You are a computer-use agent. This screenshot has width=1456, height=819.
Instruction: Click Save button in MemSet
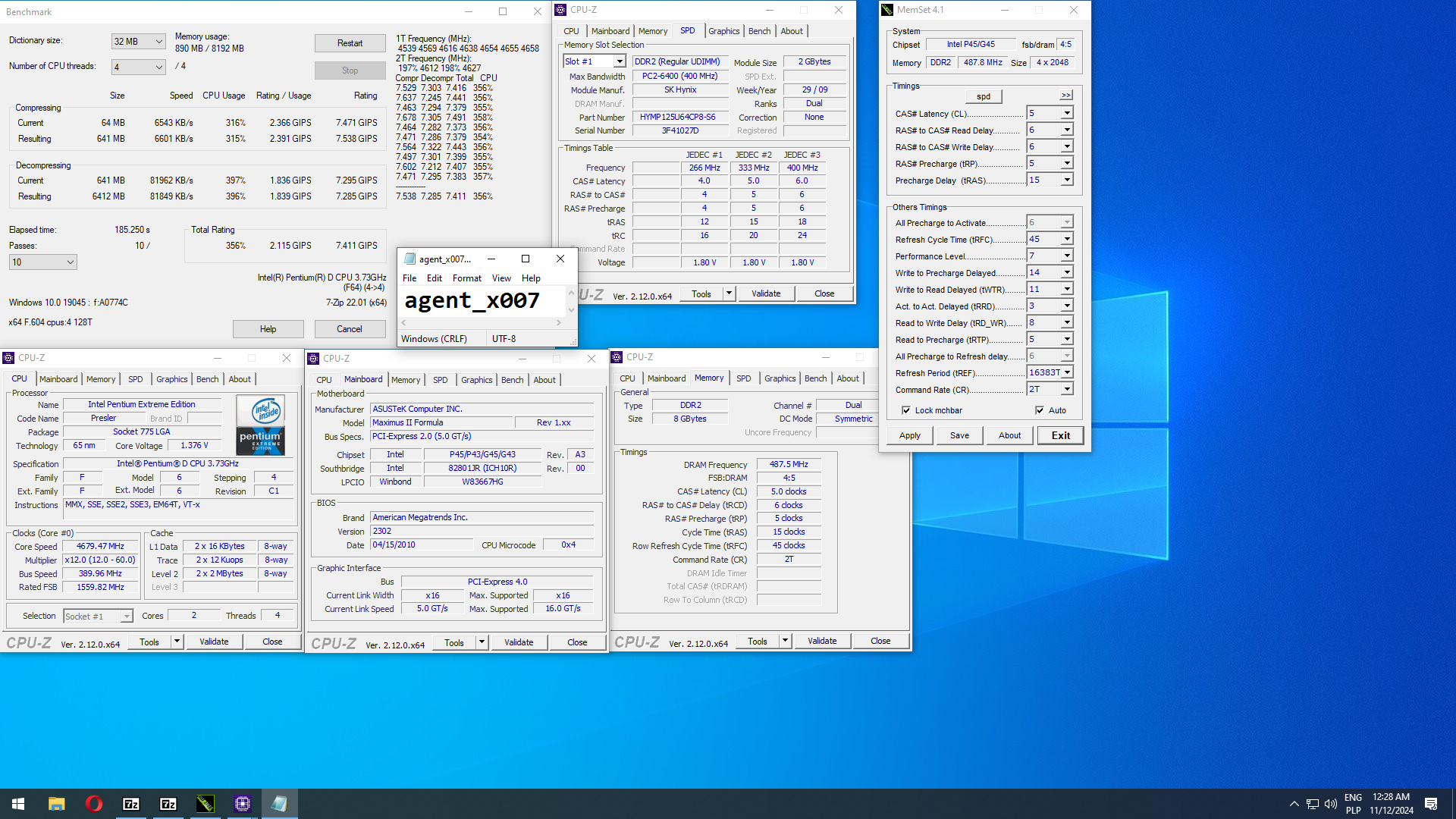coord(959,435)
